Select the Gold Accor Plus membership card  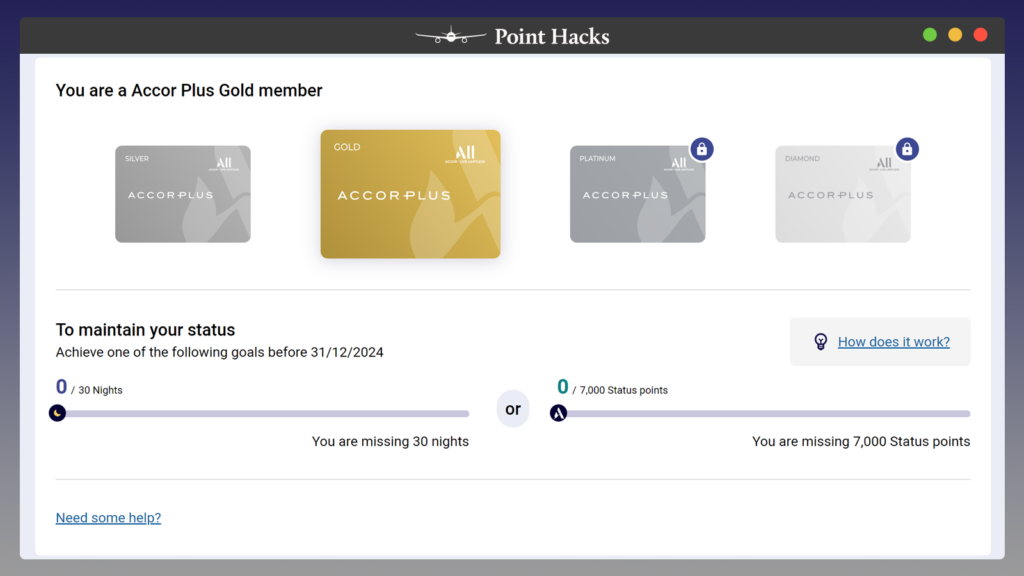[x=410, y=194]
